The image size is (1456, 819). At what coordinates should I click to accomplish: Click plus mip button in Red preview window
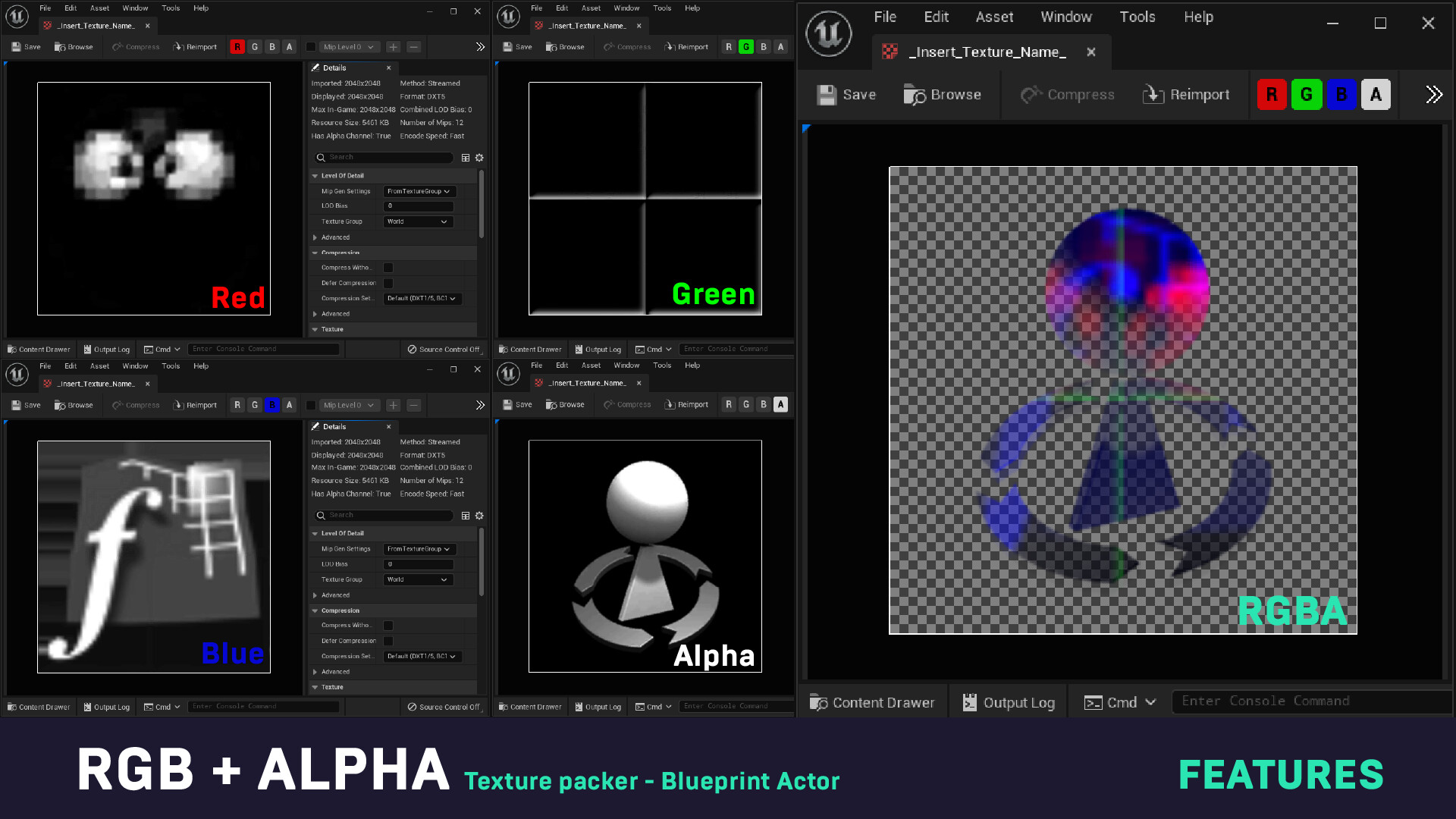point(393,47)
